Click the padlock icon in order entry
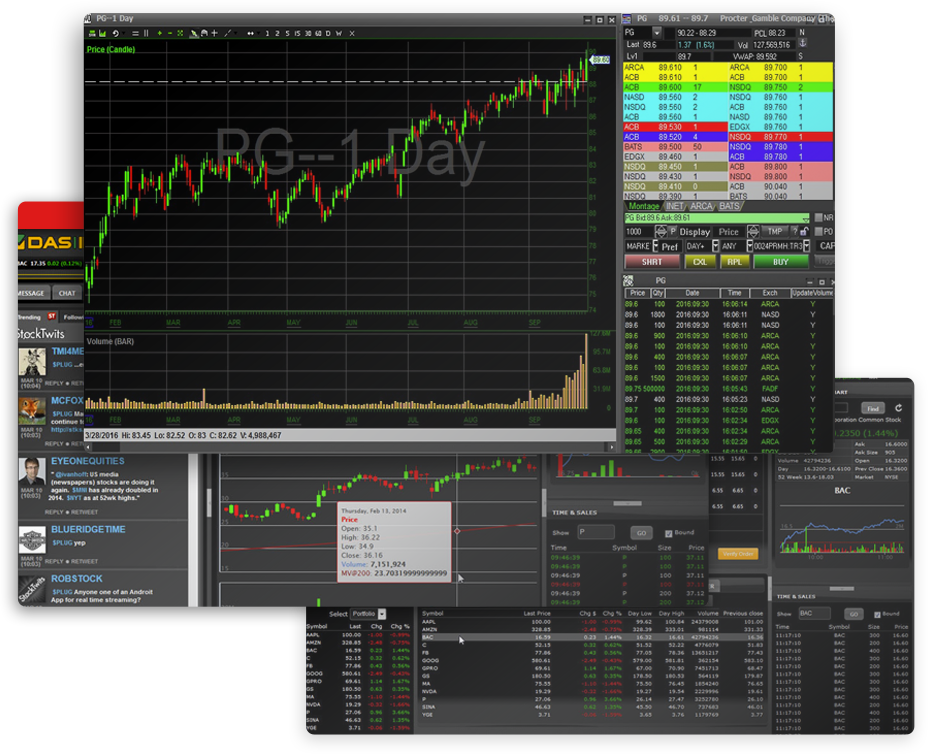 point(804,231)
